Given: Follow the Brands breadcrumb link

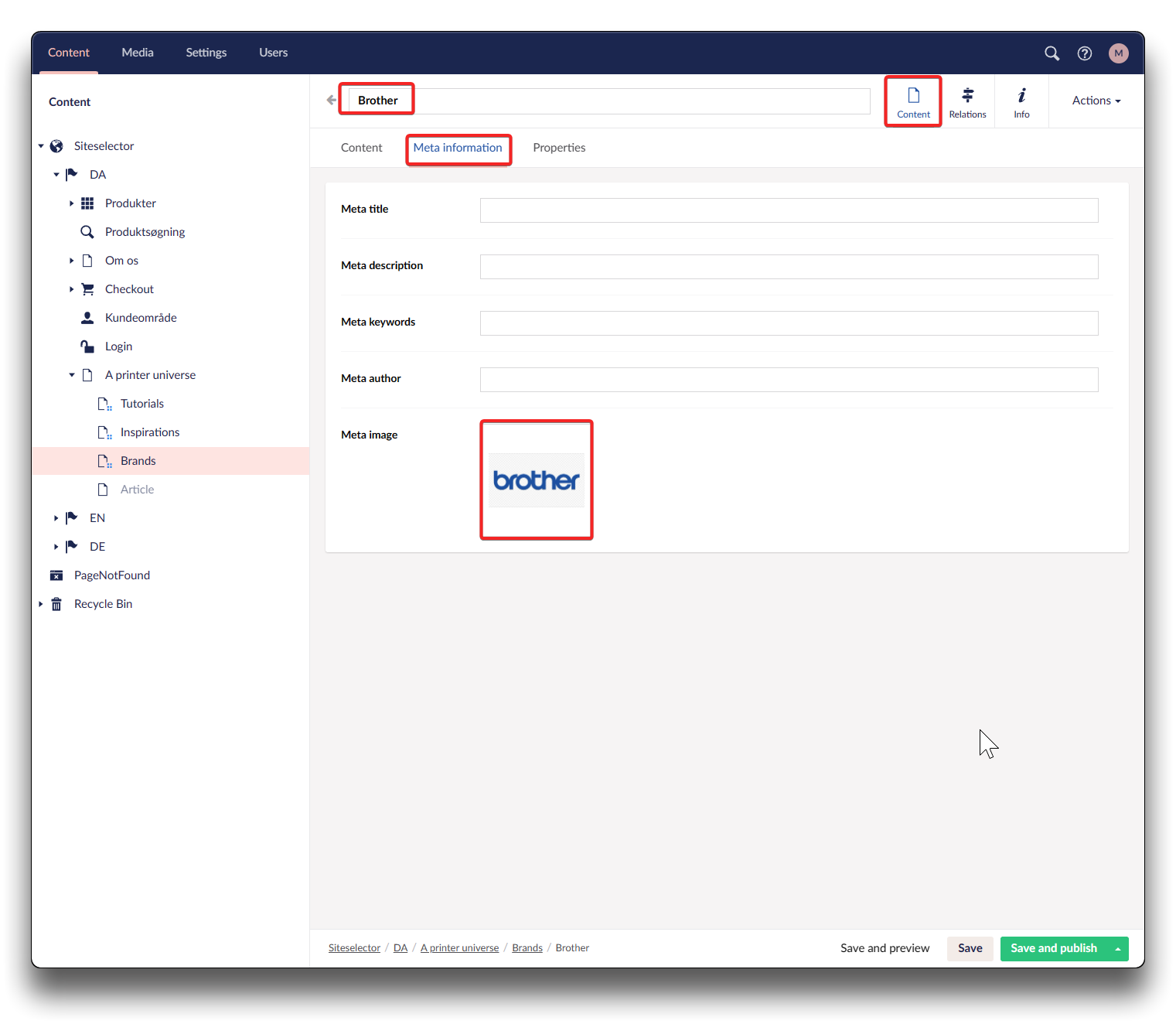Looking at the screenshot, I should (x=527, y=948).
